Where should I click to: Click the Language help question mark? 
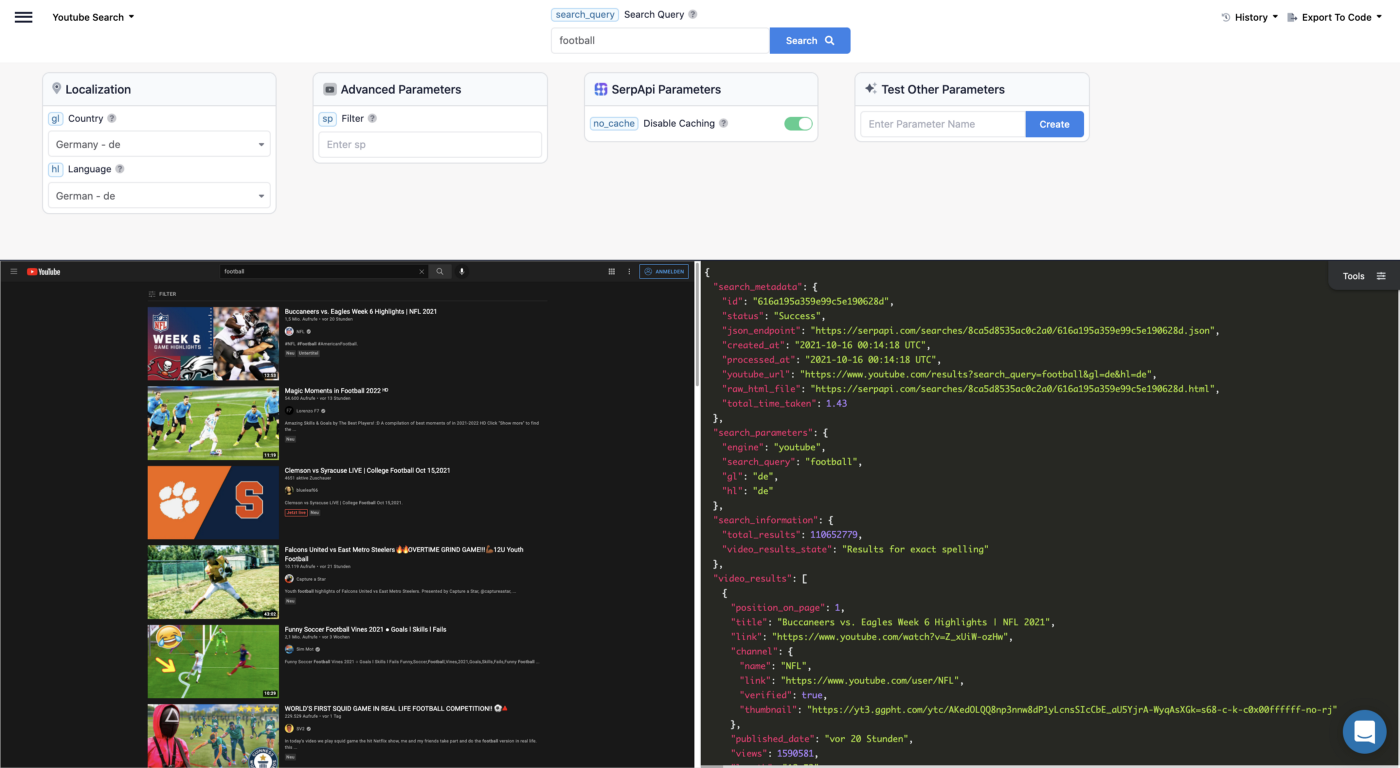tap(120, 169)
